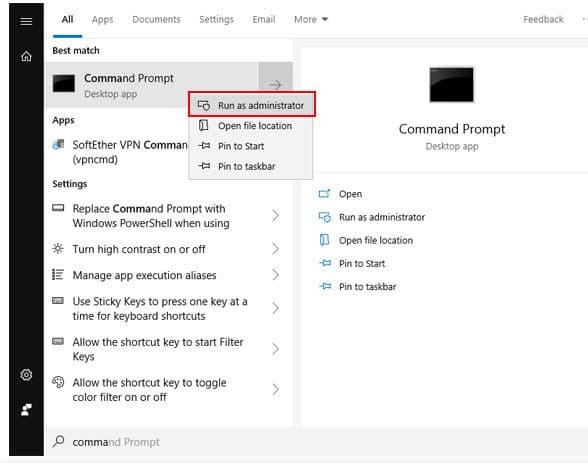Open the More dropdown filter
Screen dimensions: 588x463
(x=311, y=19)
